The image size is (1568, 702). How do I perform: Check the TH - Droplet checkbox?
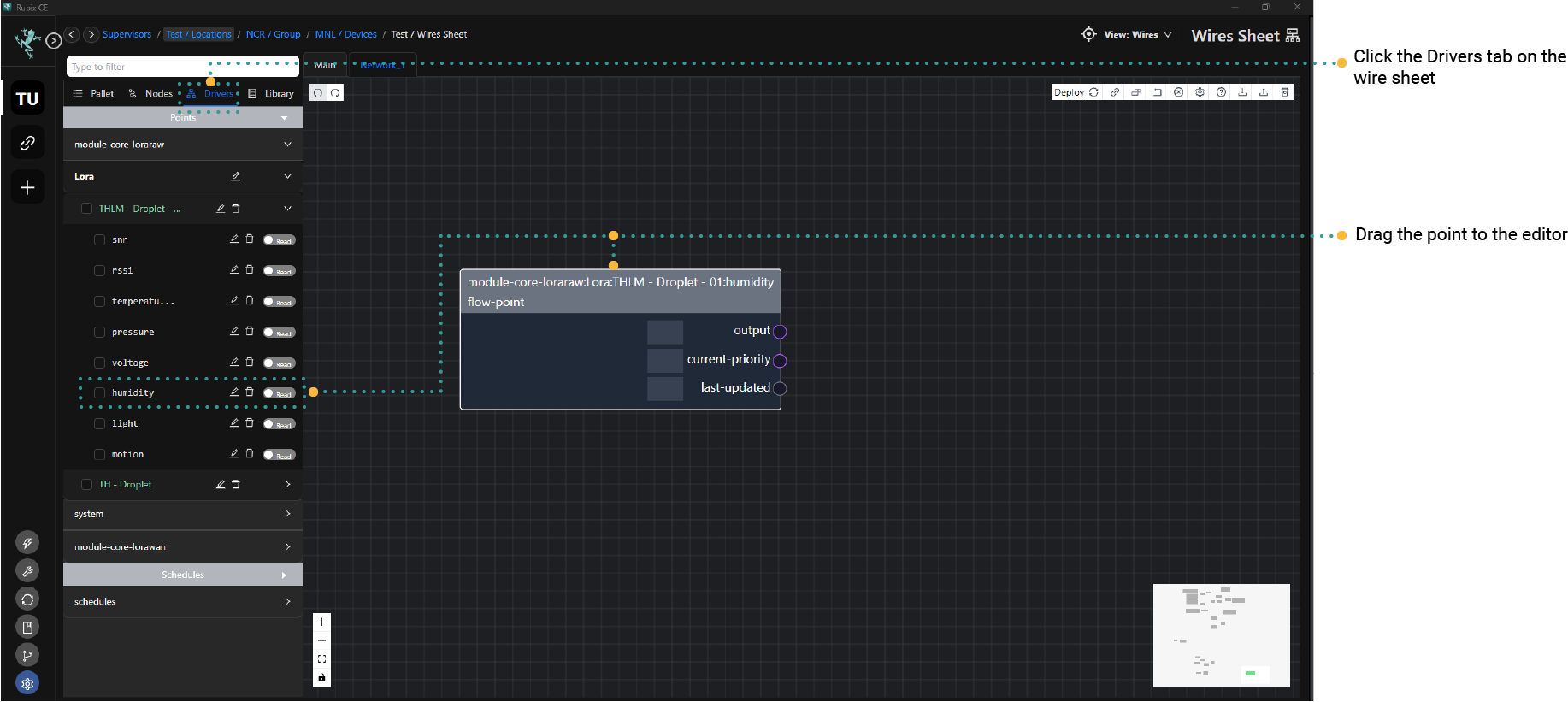pyautogui.click(x=86, y=485)
